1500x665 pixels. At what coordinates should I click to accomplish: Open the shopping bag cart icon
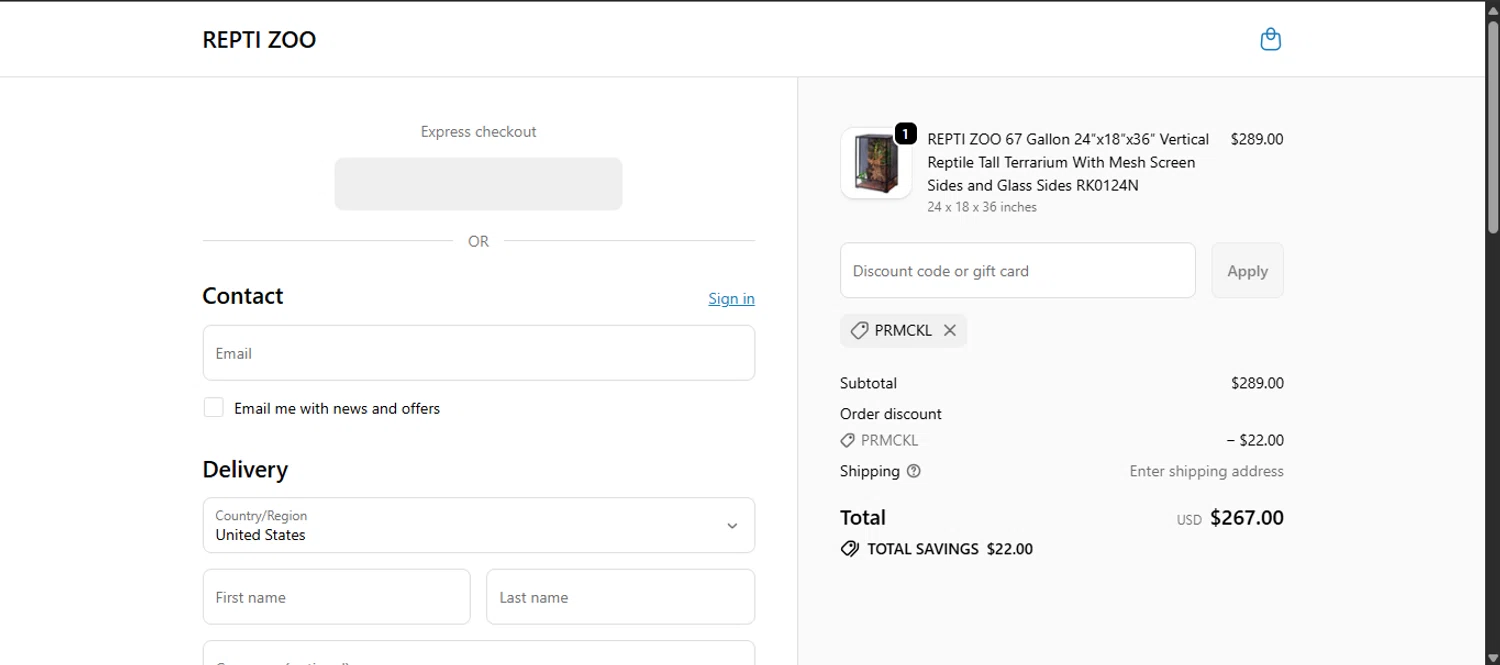(x=1270, y=39)
